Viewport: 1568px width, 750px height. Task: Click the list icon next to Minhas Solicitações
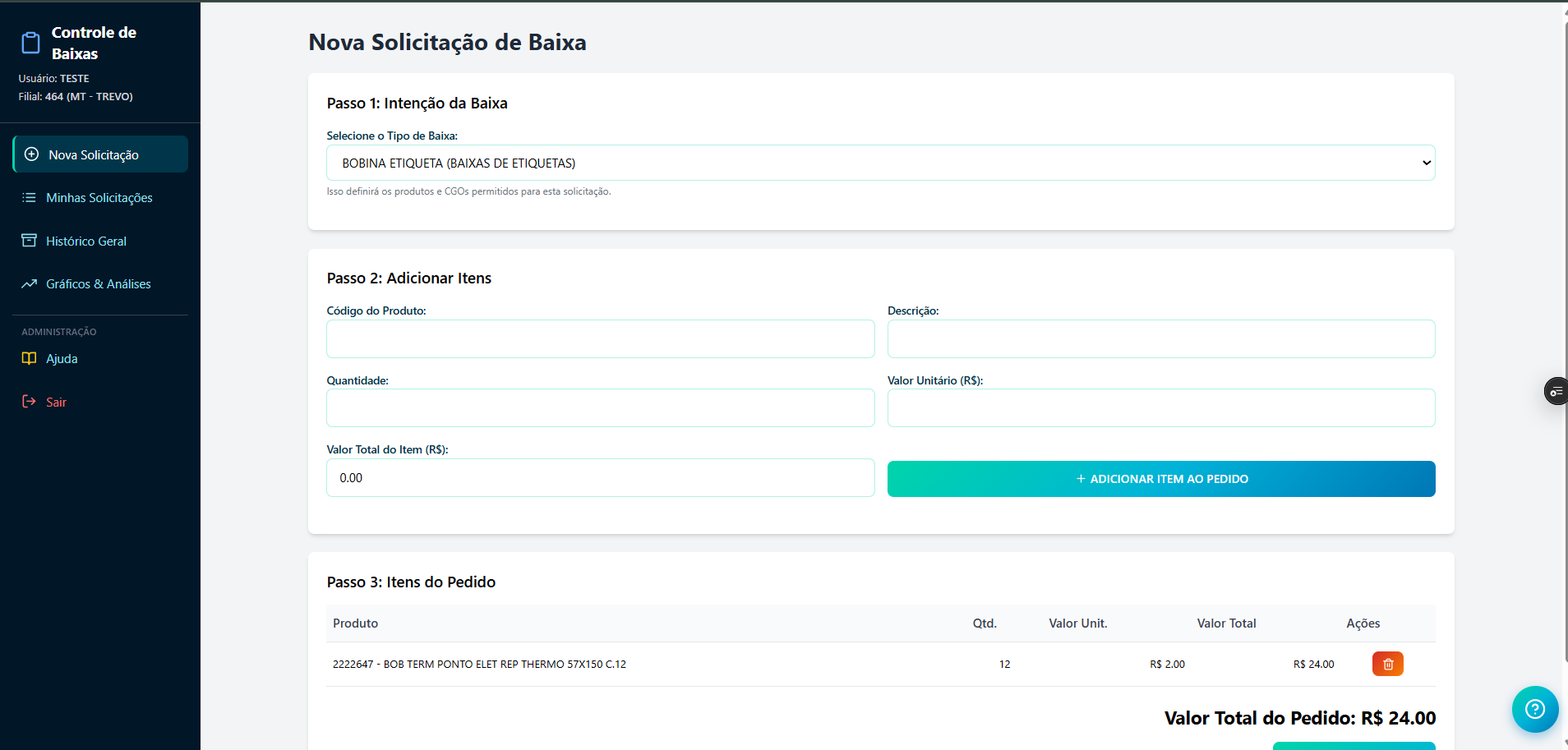point(29,197)
